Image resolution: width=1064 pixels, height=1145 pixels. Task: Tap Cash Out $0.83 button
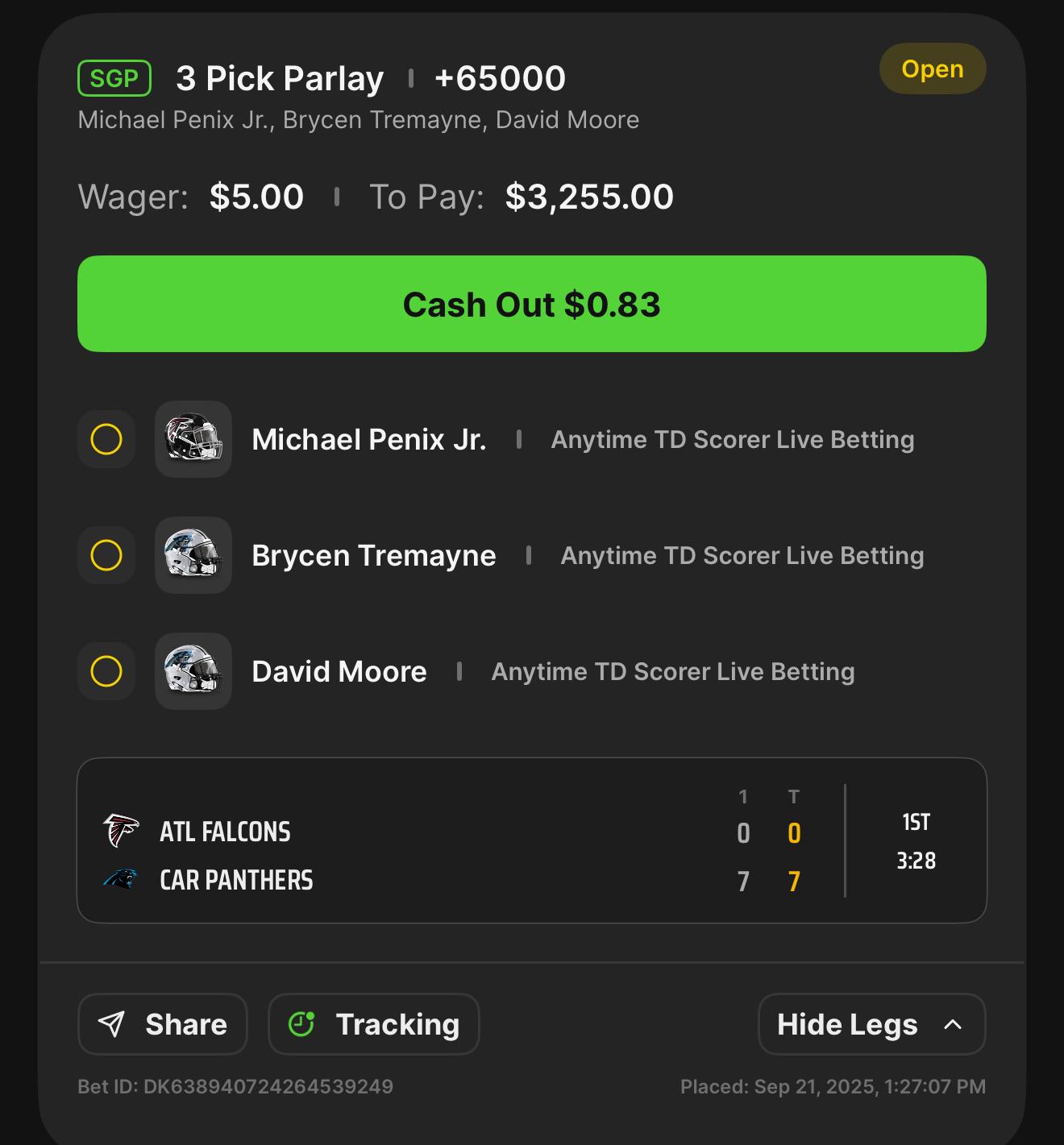pyautogui.click(x=532, y=304)
